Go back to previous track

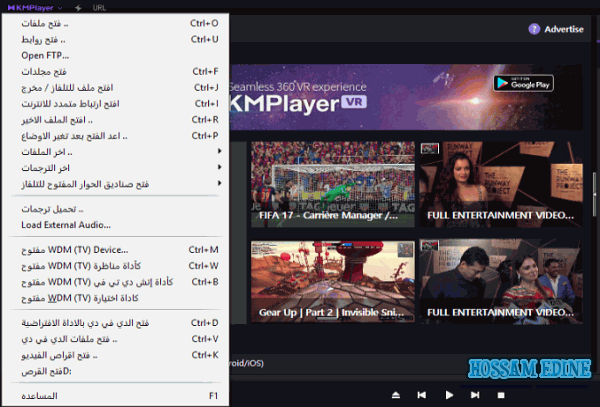(x=422, y=395)
